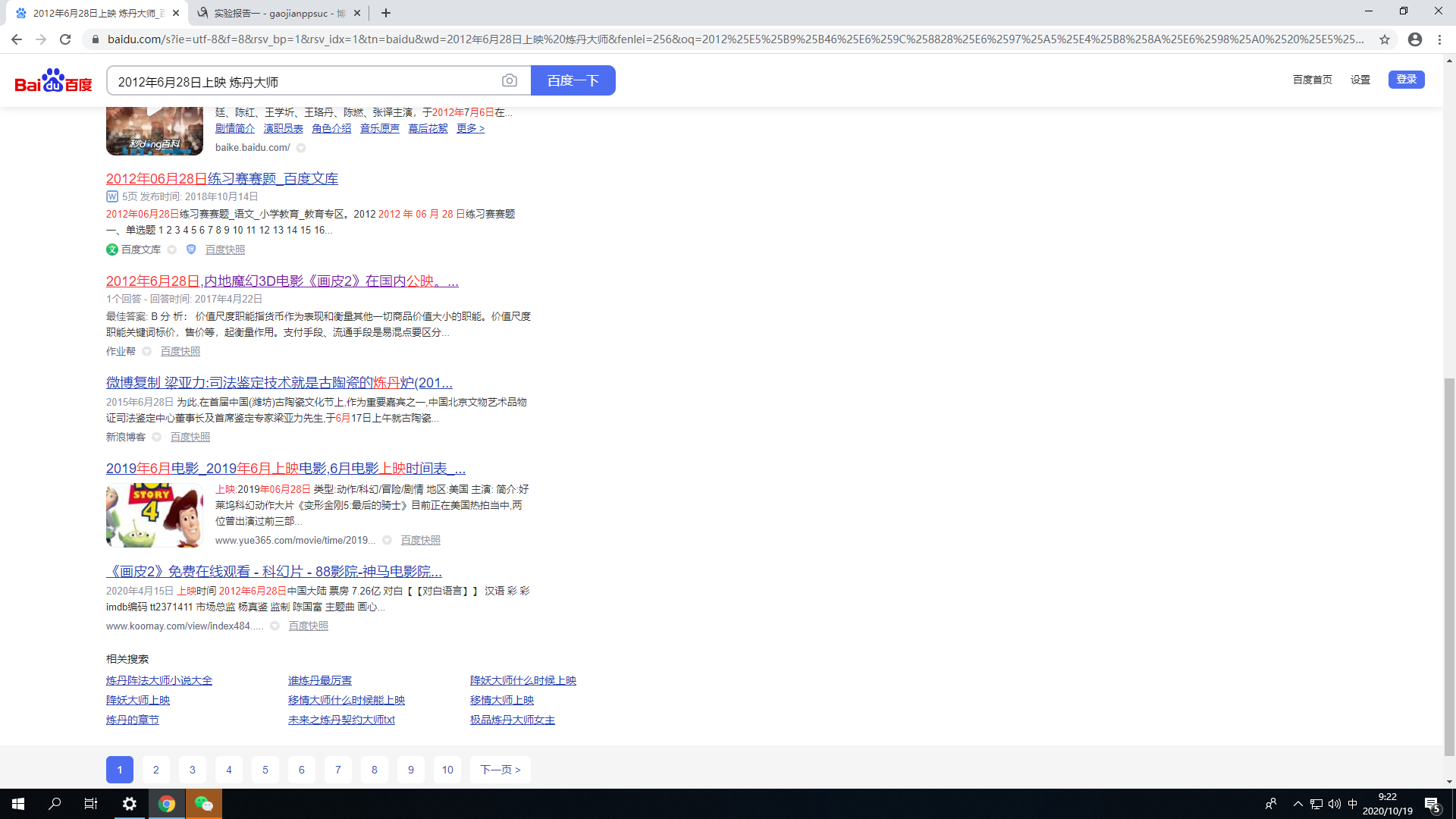Viewport: 1456px width, 819px height.
Task: Click Toy Story 4 result thumbnail
Action: (x=155, y=515)
